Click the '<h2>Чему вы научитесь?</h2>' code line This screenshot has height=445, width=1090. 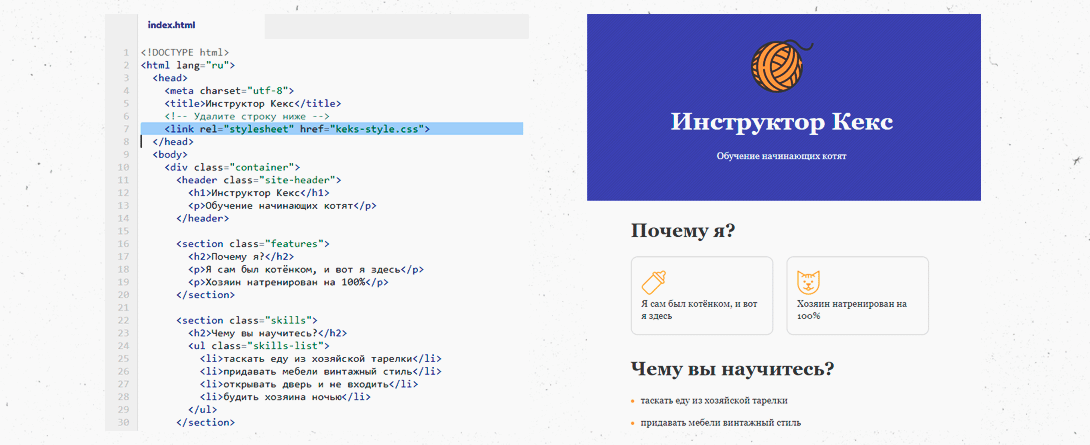268,332
